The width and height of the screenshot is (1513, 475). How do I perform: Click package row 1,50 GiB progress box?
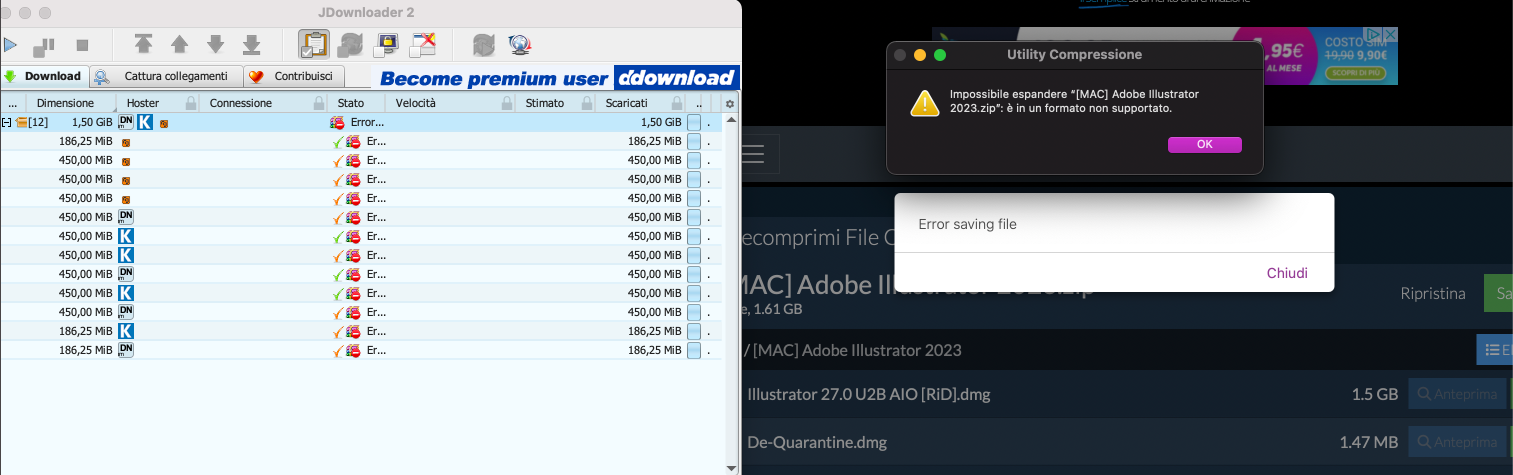[694, 122]
